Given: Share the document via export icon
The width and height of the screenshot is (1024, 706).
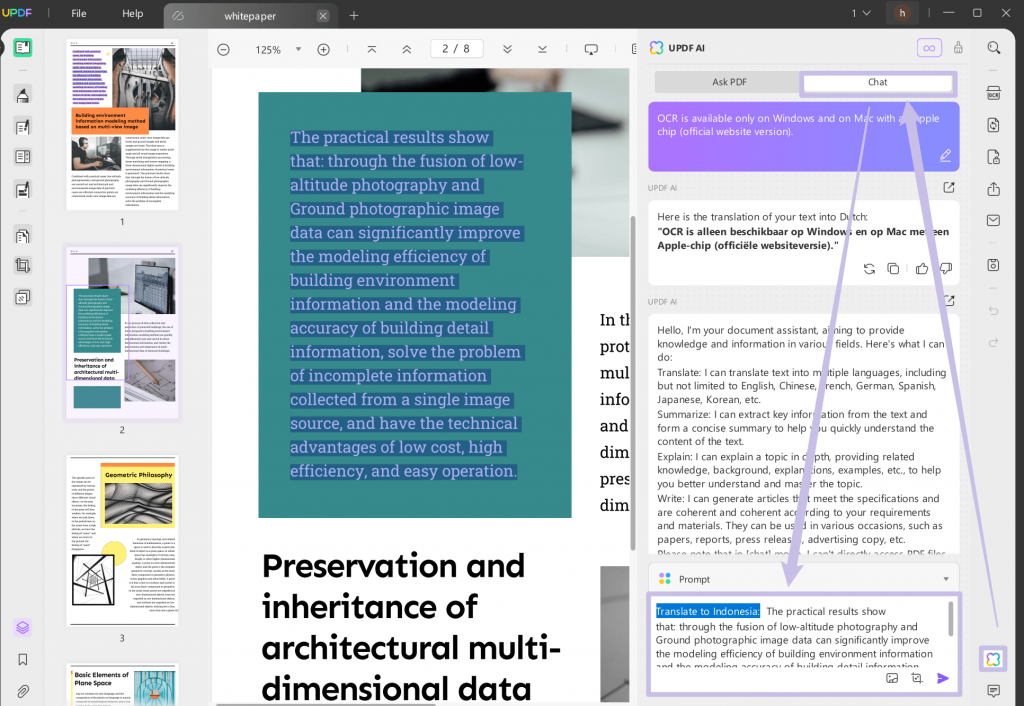Looking at the screenshot, I should [x=993, y=189].
